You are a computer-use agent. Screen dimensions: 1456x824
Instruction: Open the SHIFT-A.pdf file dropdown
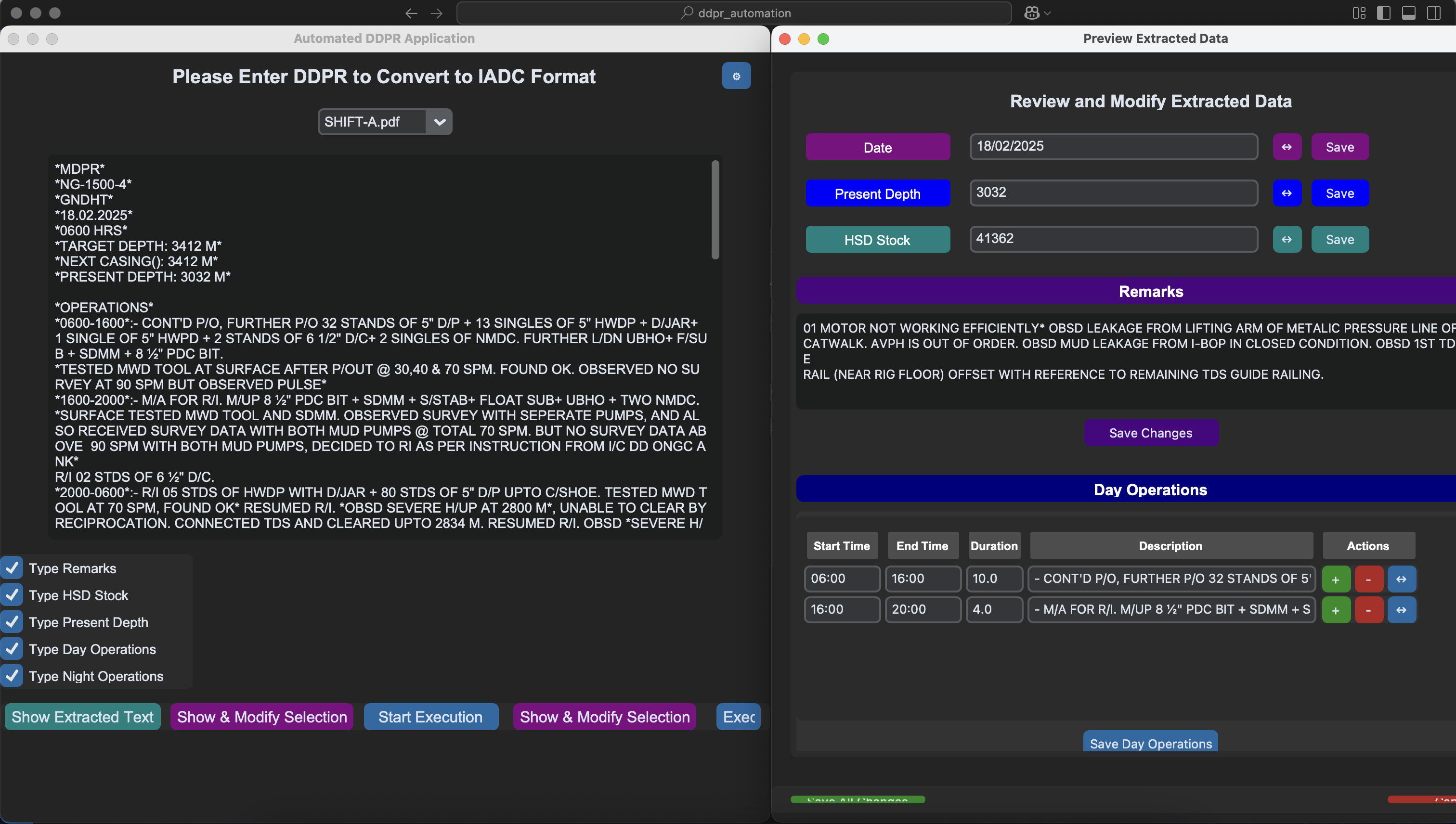click(439, 122)
